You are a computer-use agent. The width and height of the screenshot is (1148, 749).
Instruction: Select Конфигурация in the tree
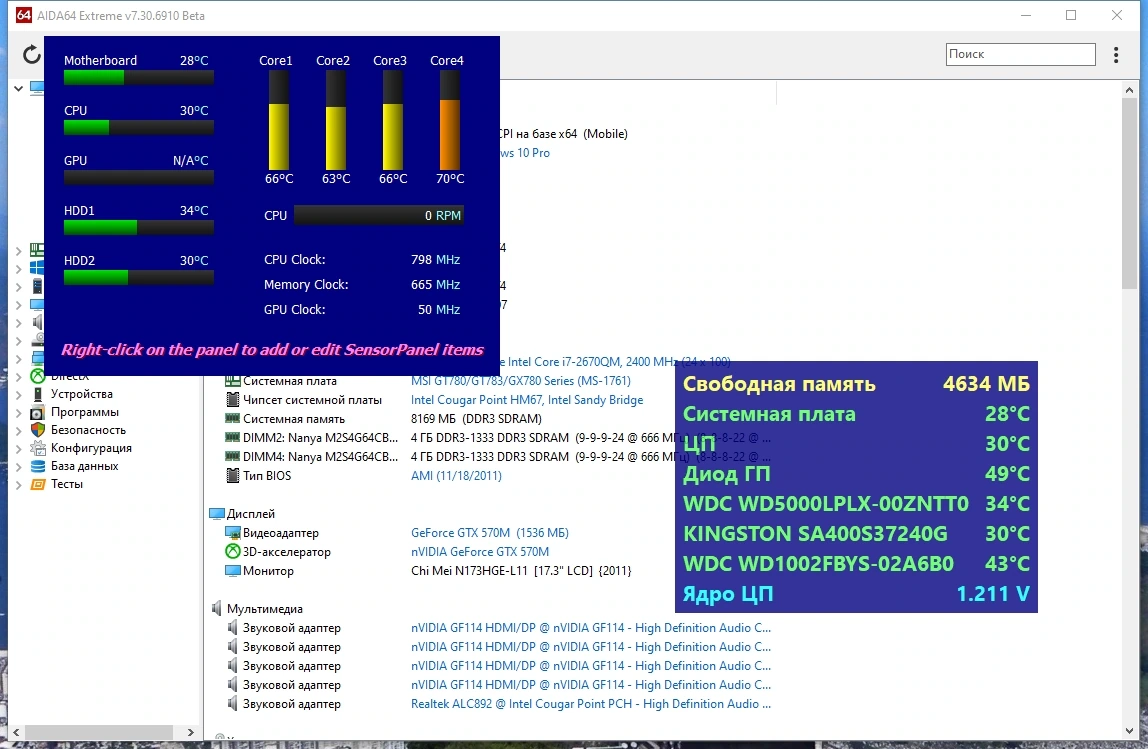[x=91, y=448]
